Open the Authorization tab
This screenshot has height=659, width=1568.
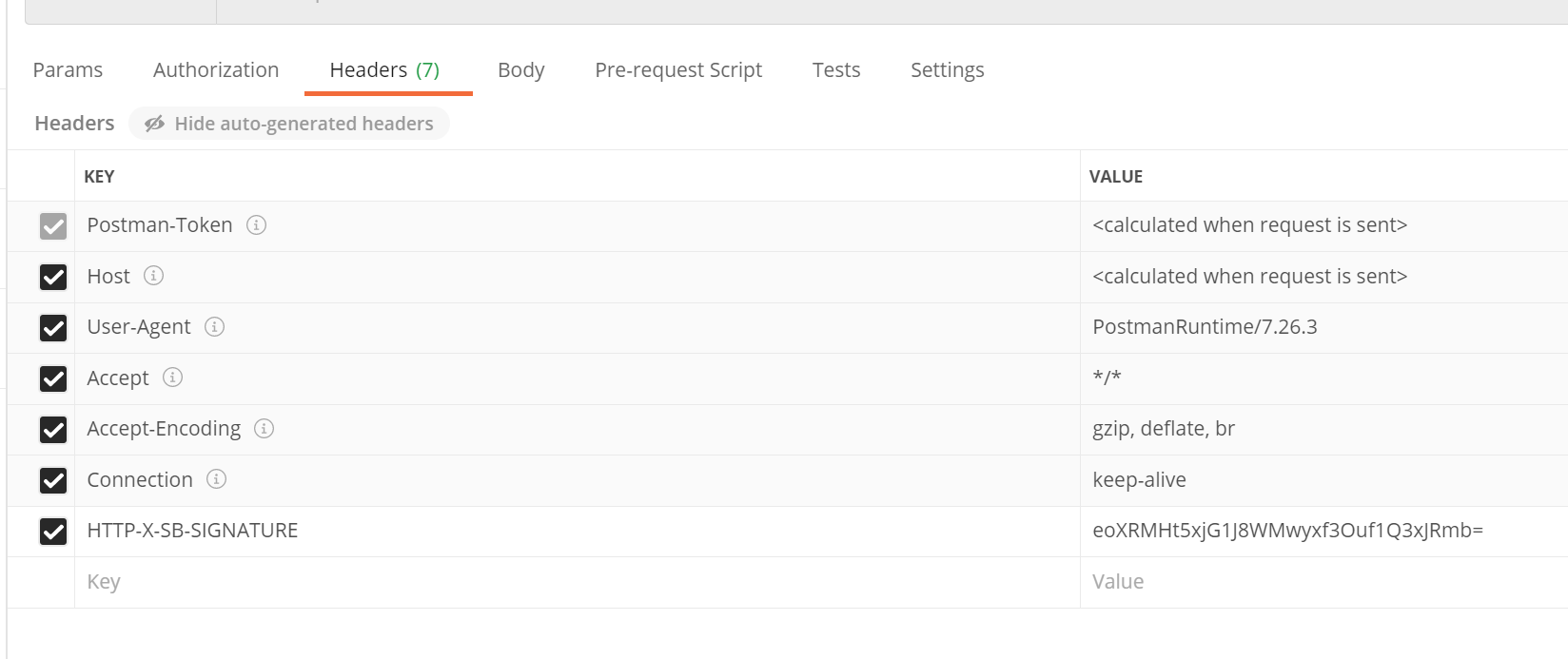[x=216, y=70]
